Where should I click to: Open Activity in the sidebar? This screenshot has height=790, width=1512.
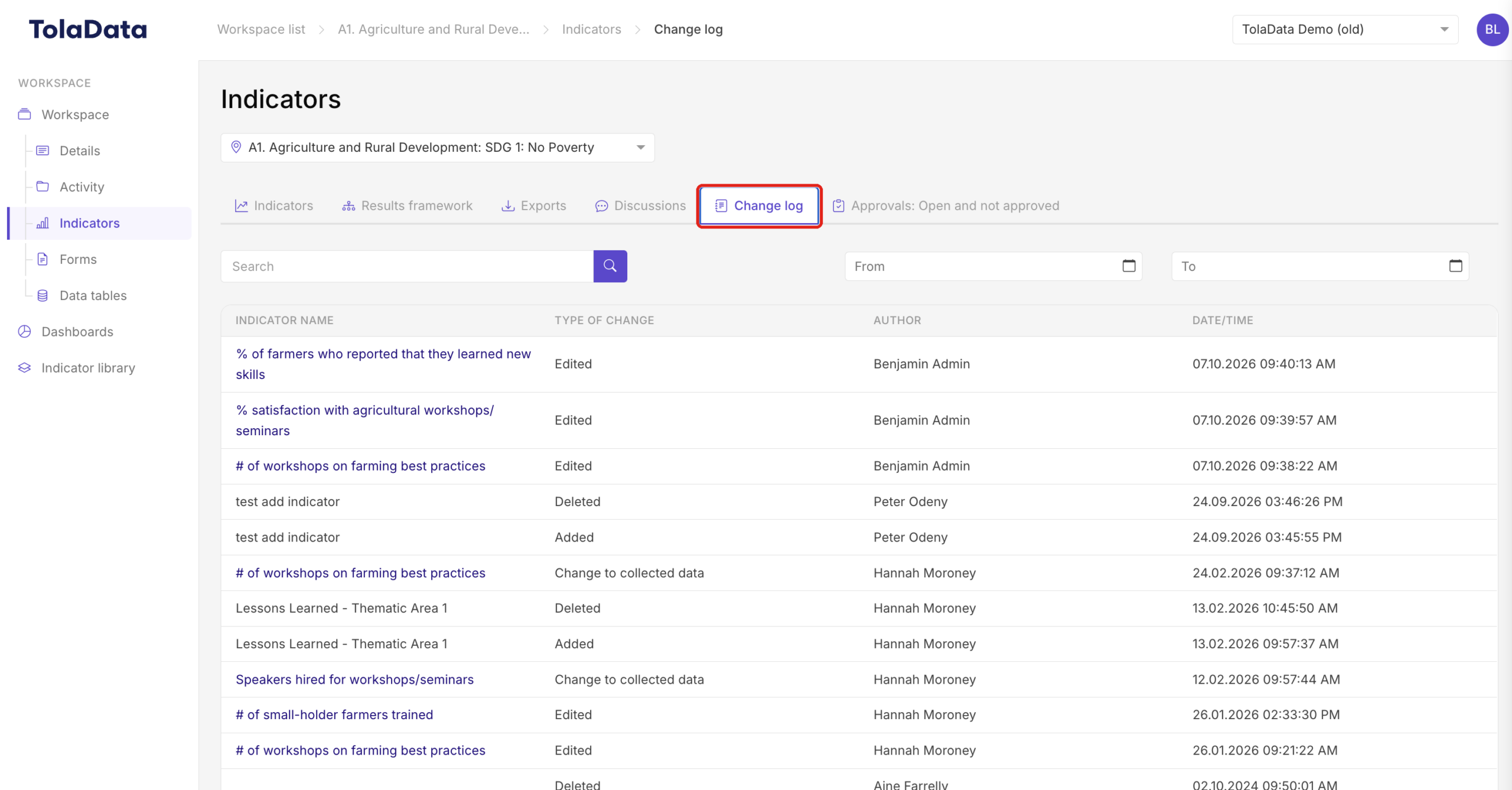[x=82, y=187]
